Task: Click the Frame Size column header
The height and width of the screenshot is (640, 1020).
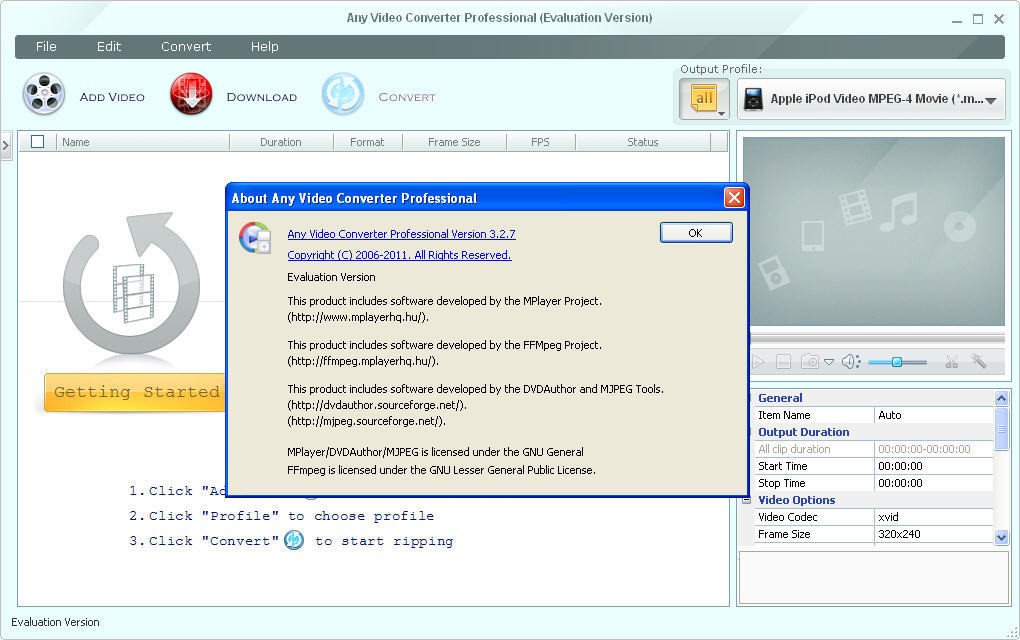Action: [454, 142]
